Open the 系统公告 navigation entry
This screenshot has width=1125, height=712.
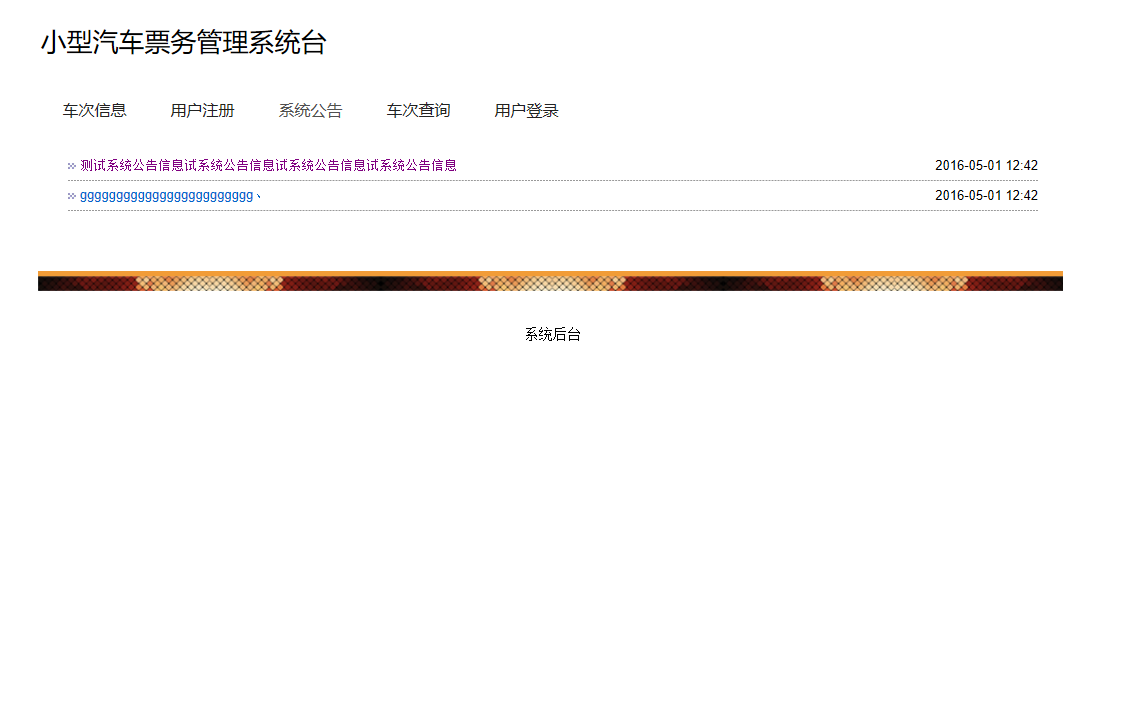309,111
